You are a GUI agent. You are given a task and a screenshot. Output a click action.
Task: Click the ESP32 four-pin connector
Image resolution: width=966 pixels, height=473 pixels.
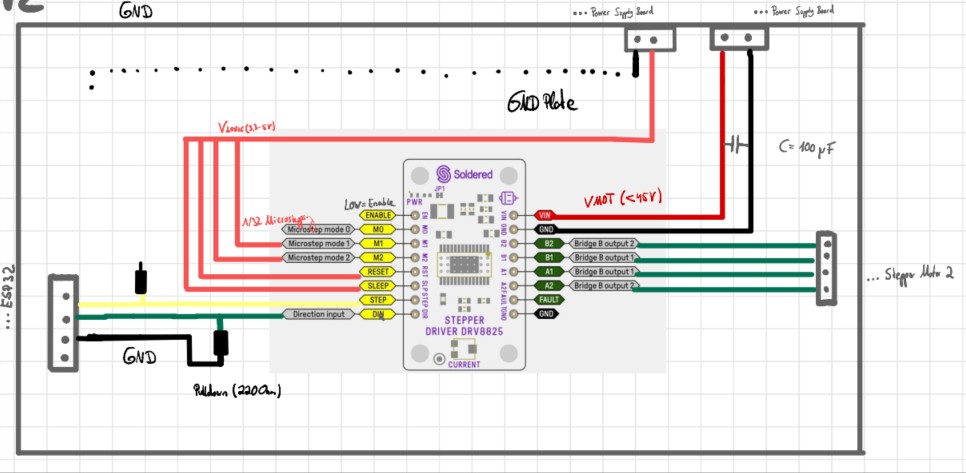click(63, 323)
